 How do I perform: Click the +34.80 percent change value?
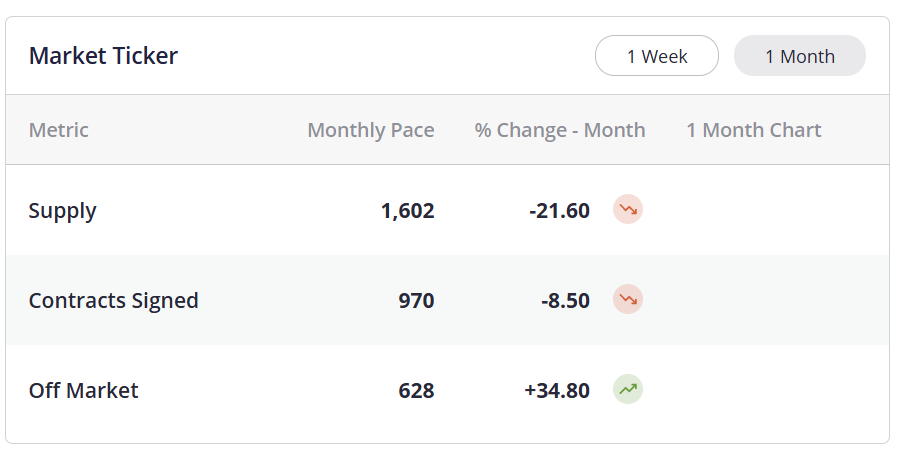click(x=557, y=390)
